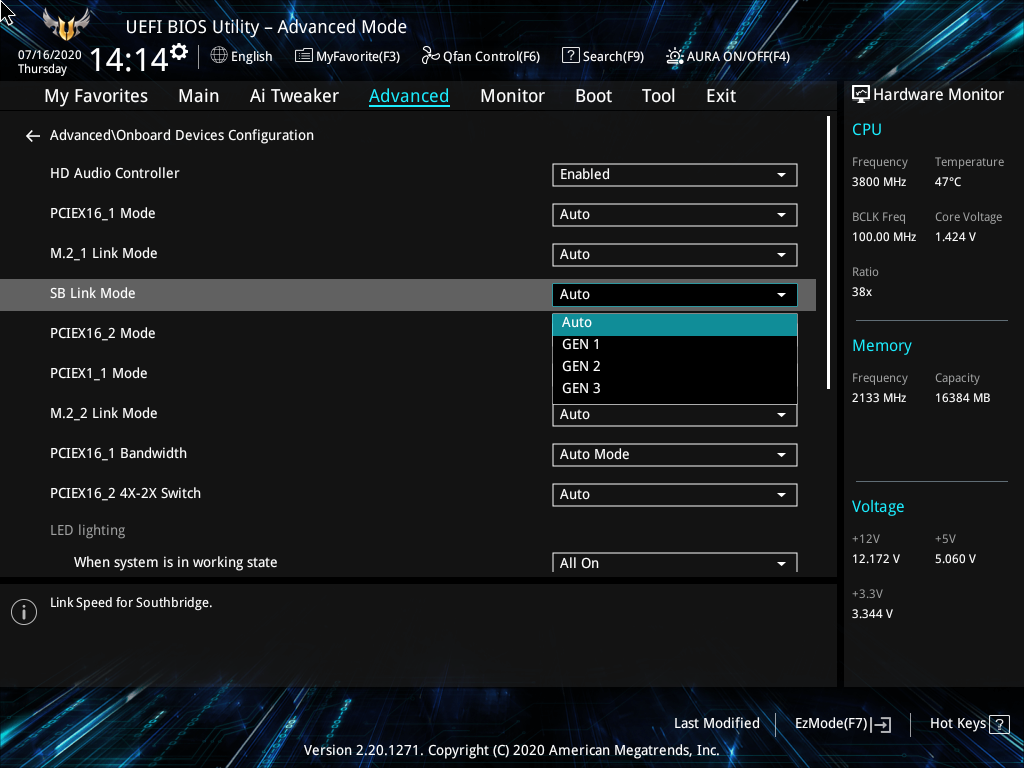Choose GEN 2 in SB Link Mode list

pyautogui.click(x=675, y=366)
